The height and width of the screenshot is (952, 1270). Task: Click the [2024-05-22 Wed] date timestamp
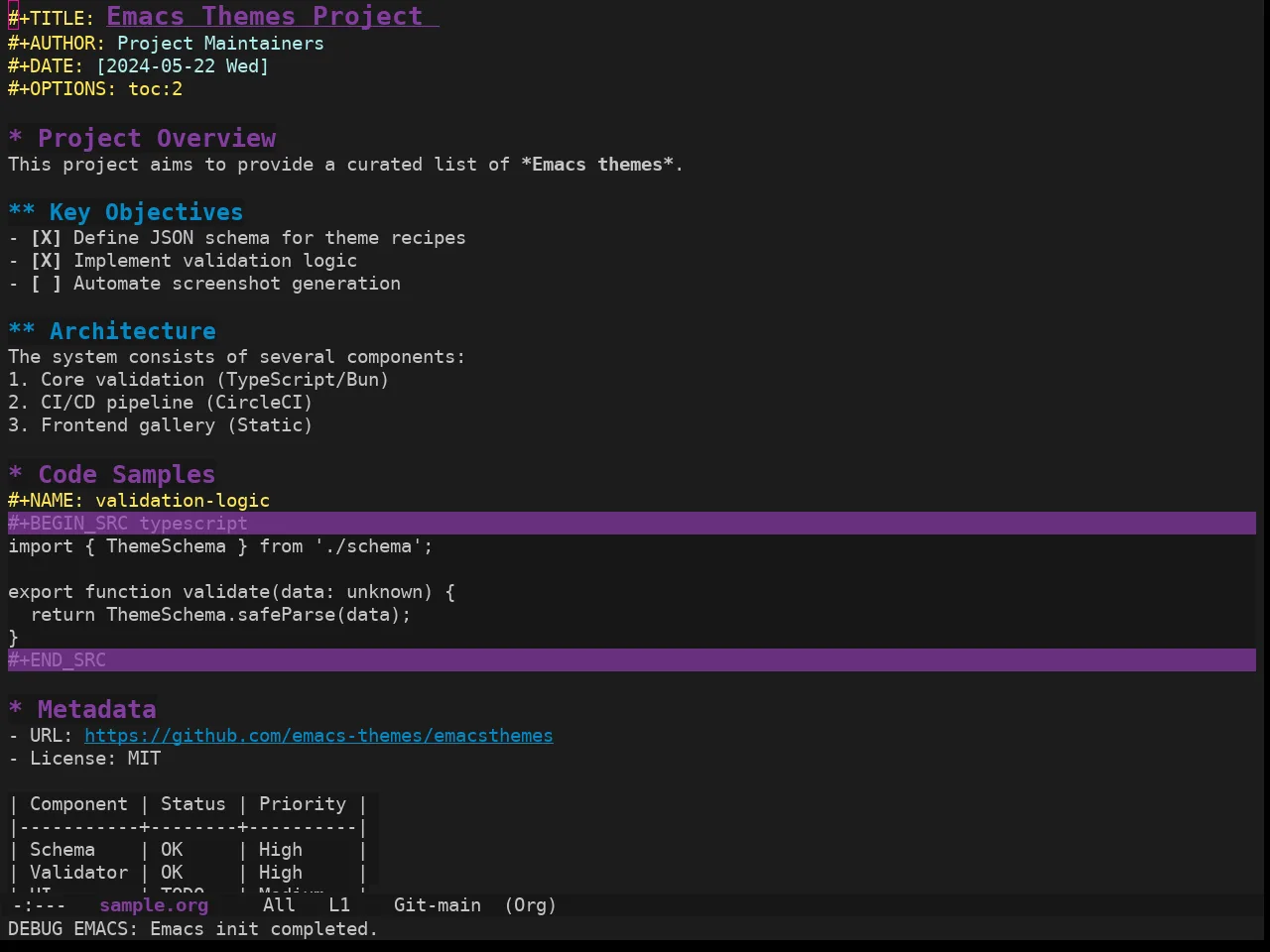[x=183, y=66]
